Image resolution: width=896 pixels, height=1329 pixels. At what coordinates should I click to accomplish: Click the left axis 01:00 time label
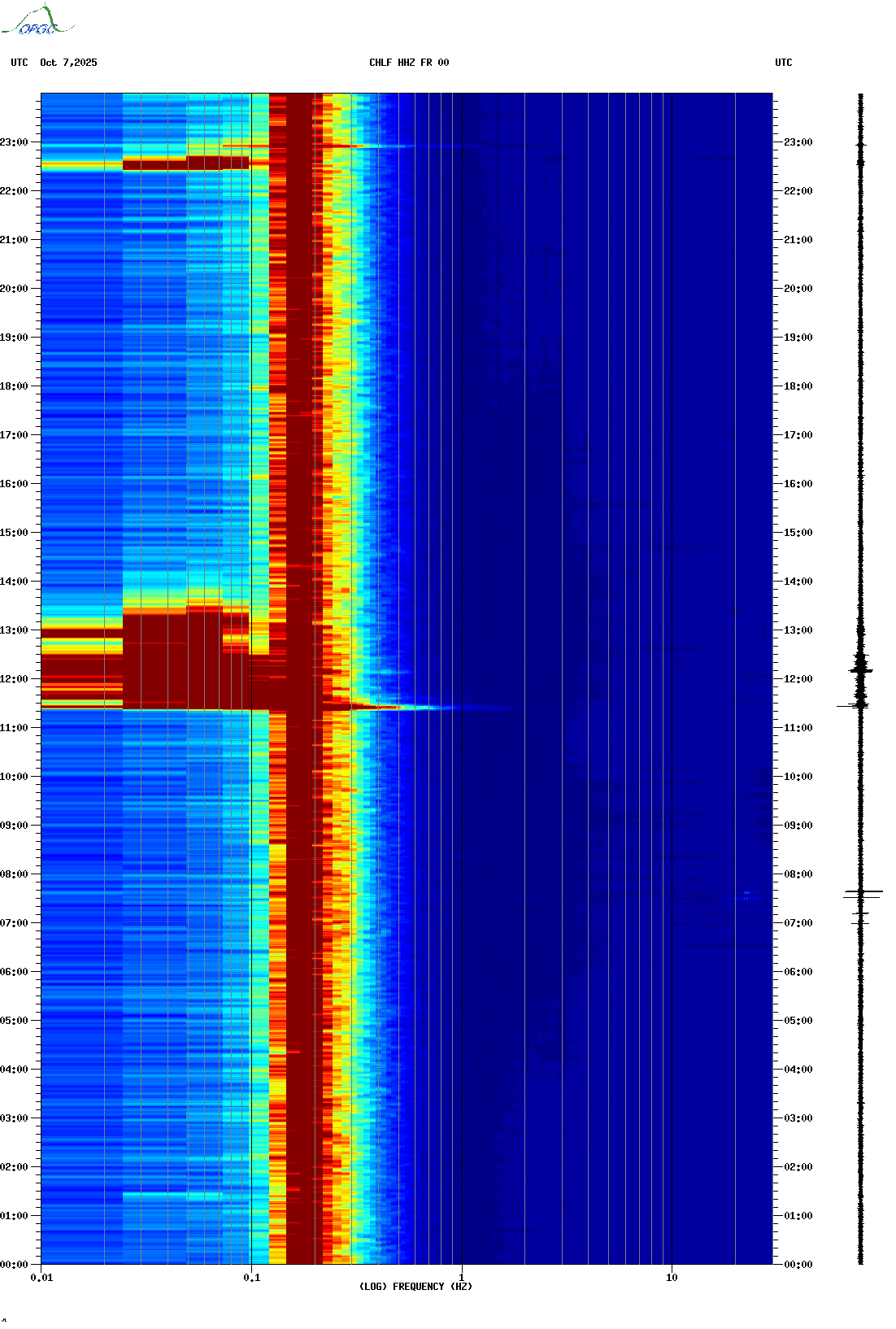click(14, 1216)
